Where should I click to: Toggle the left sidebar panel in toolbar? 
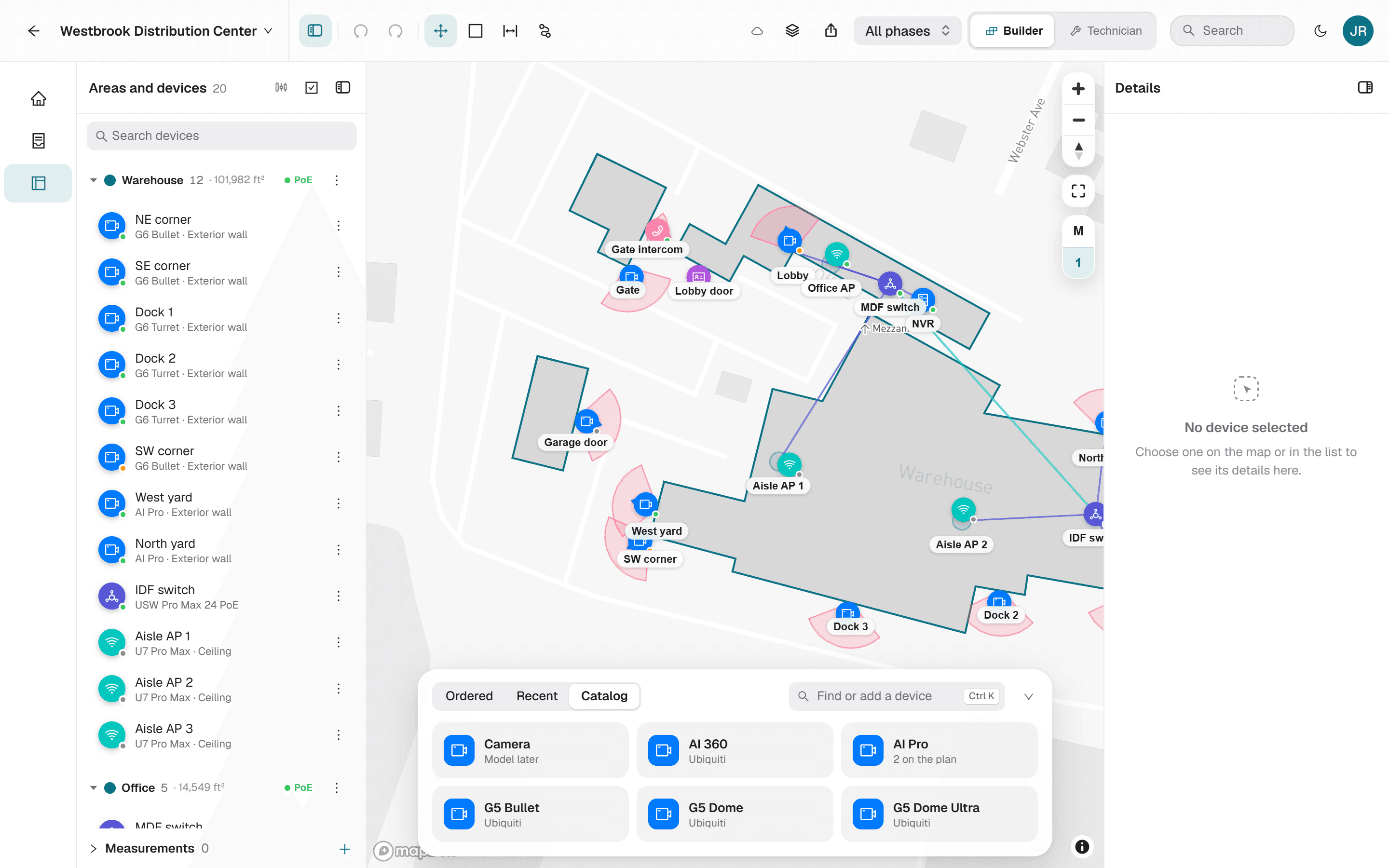click(x=315, y=31)
